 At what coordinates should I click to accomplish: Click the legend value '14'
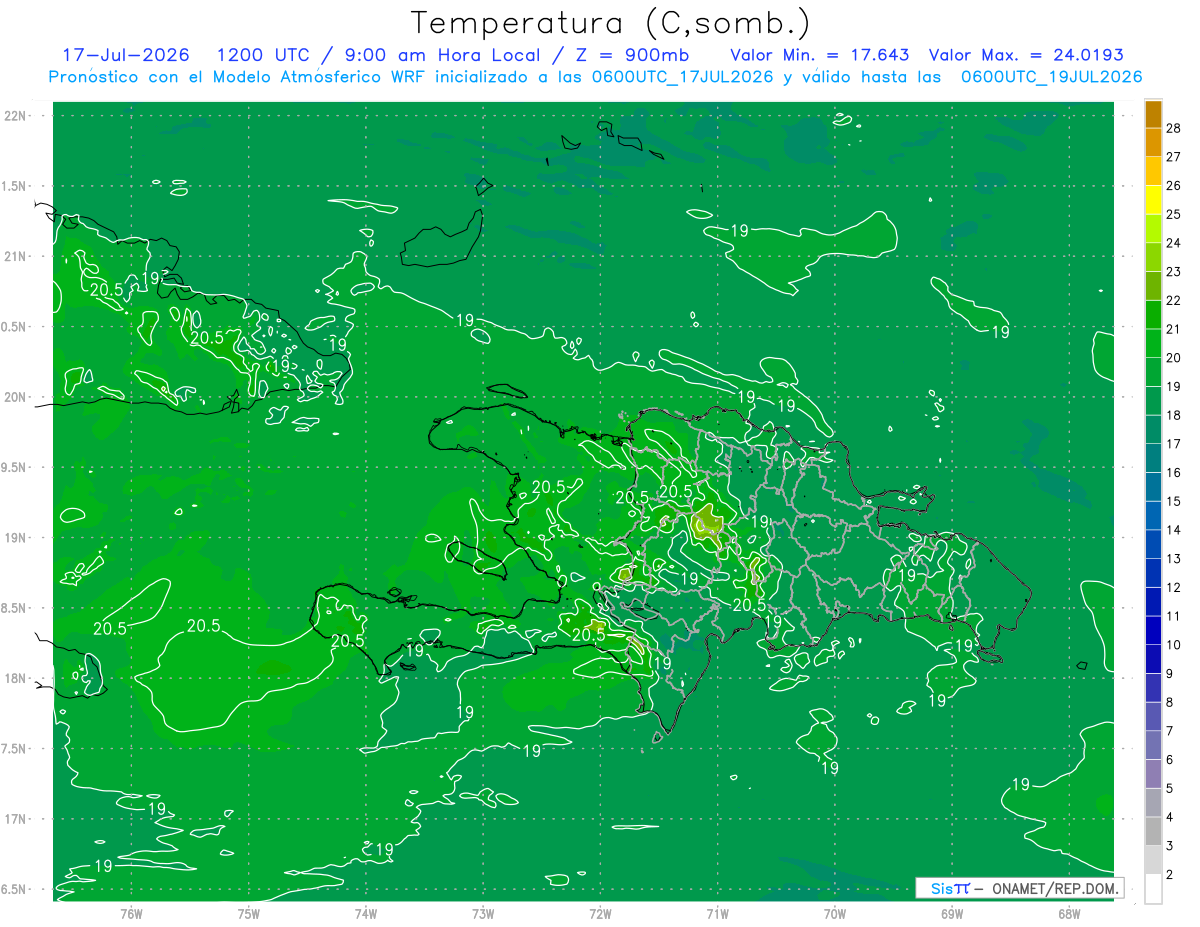(1174, 530)
